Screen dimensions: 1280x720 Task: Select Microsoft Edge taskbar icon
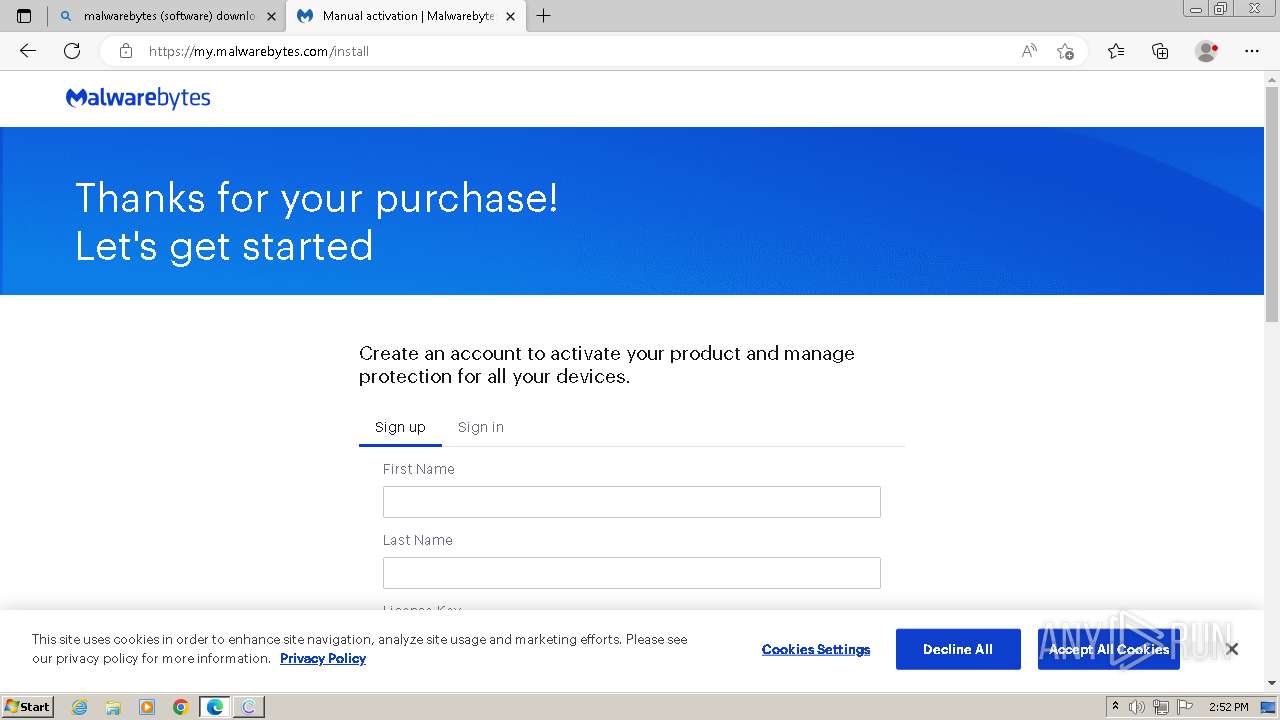[x=215, y=707]
